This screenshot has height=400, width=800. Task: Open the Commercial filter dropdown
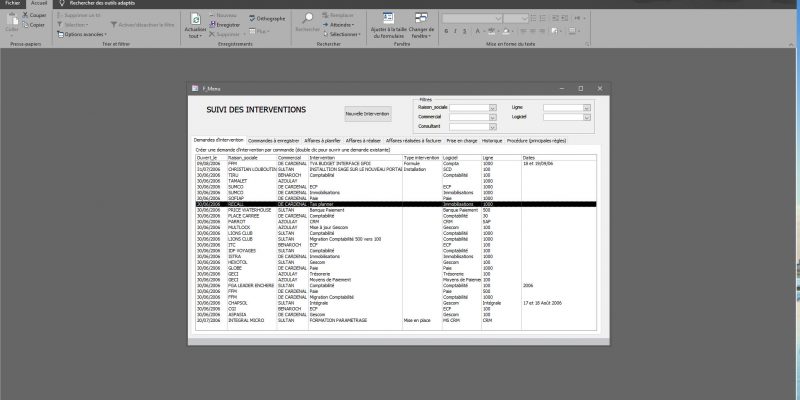[x=492, y=117]
